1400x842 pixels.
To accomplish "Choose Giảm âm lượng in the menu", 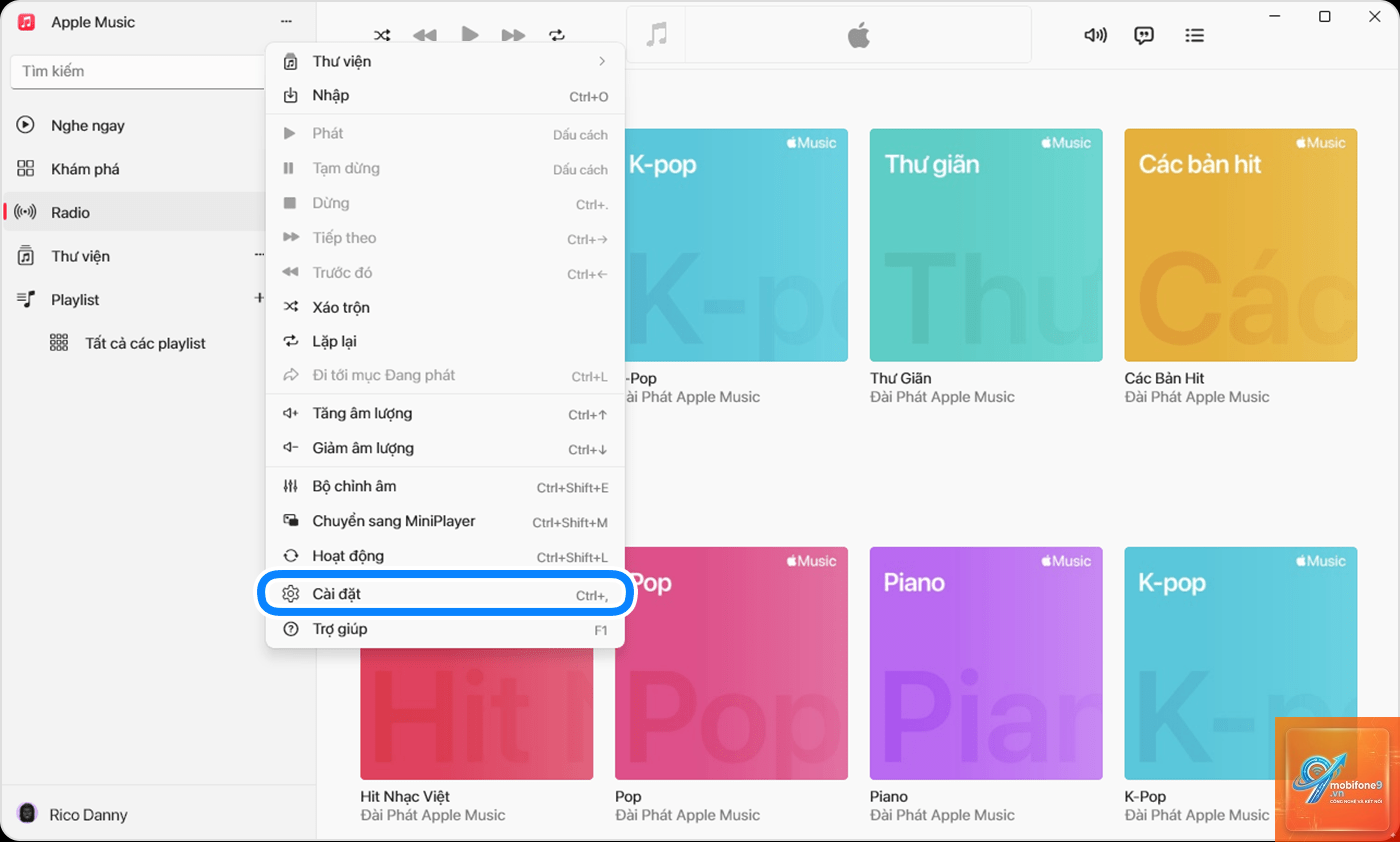I will pos(445,448).
